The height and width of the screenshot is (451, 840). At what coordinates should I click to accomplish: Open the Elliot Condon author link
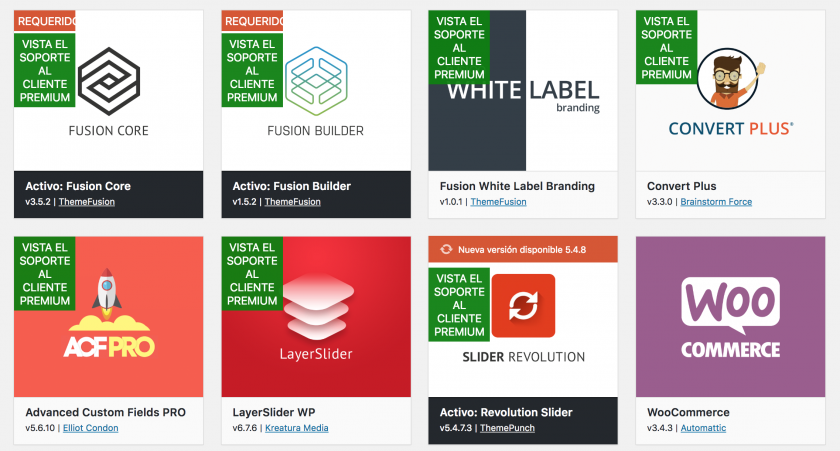pyautogui.click(x=91, y=428)
